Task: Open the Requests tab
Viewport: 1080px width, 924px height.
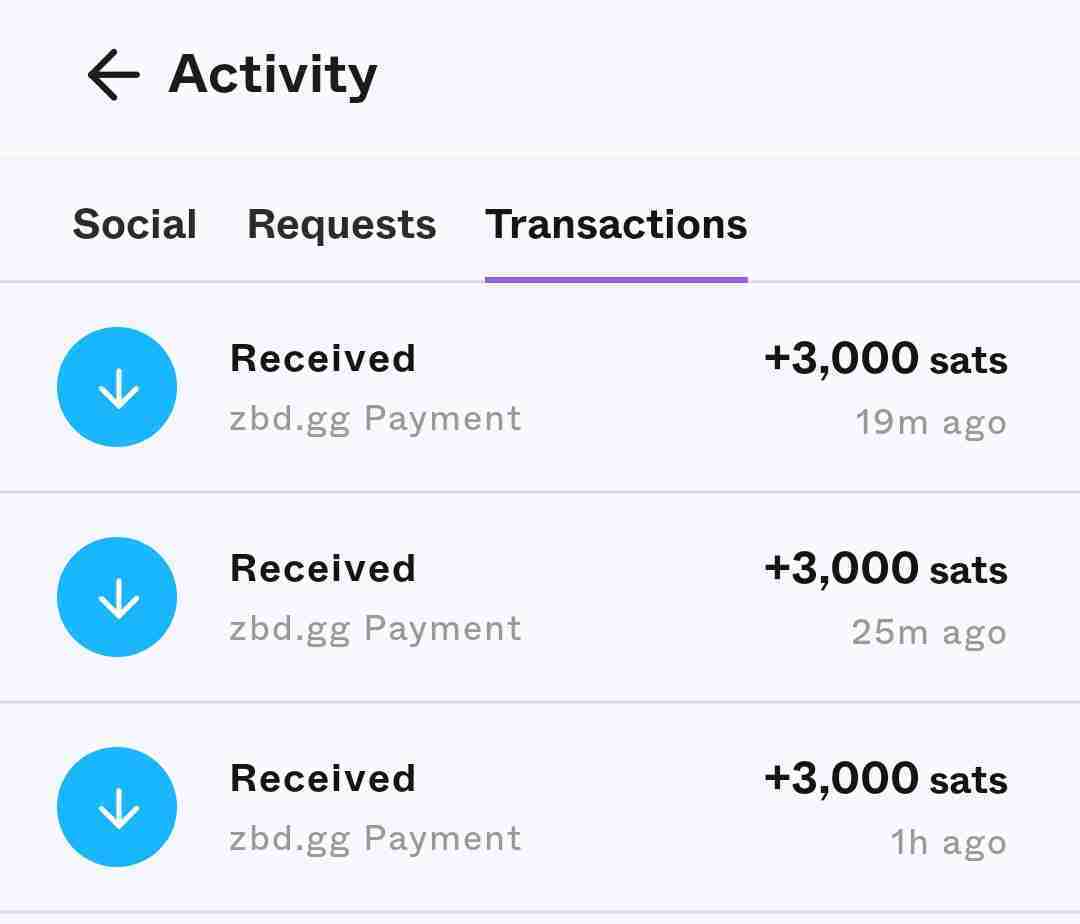Action: (341, 224)
